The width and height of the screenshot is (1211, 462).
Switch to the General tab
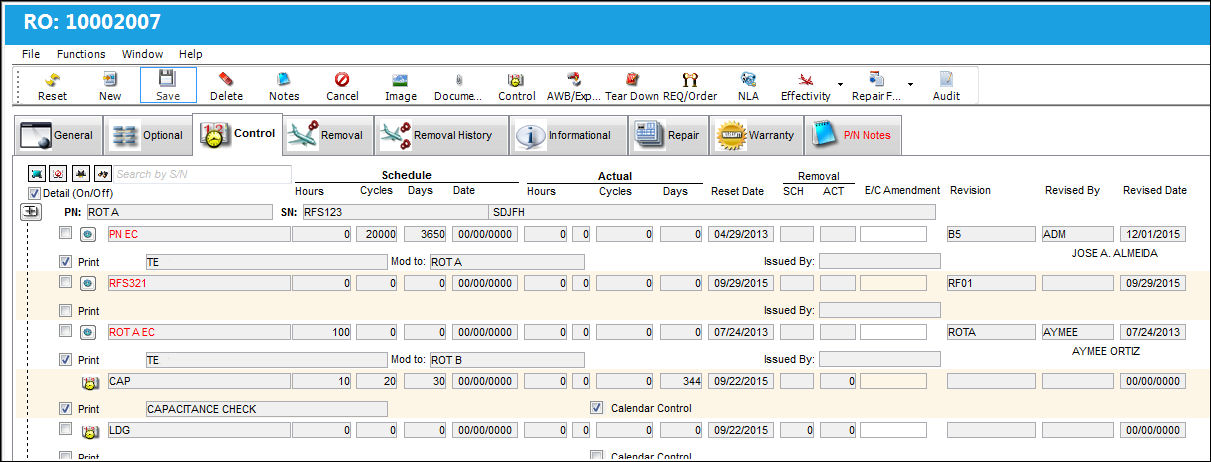(58, 135)
